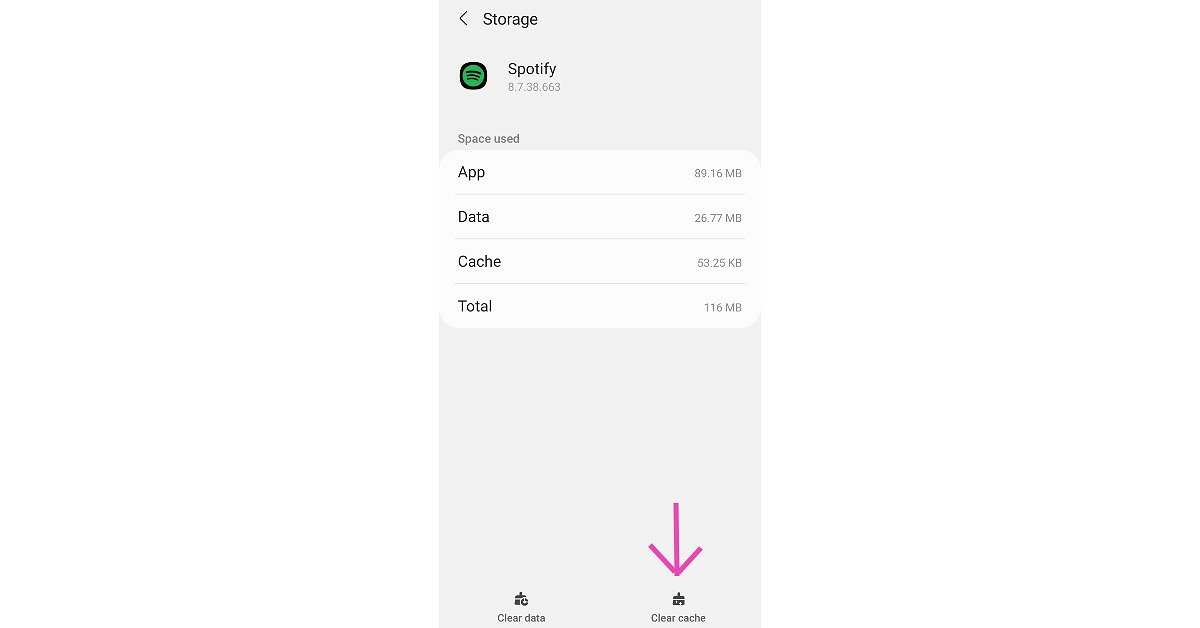The width and height of the screenshot is (1200, 628).
Task: Tap the Space used section header
Action: 489,139
